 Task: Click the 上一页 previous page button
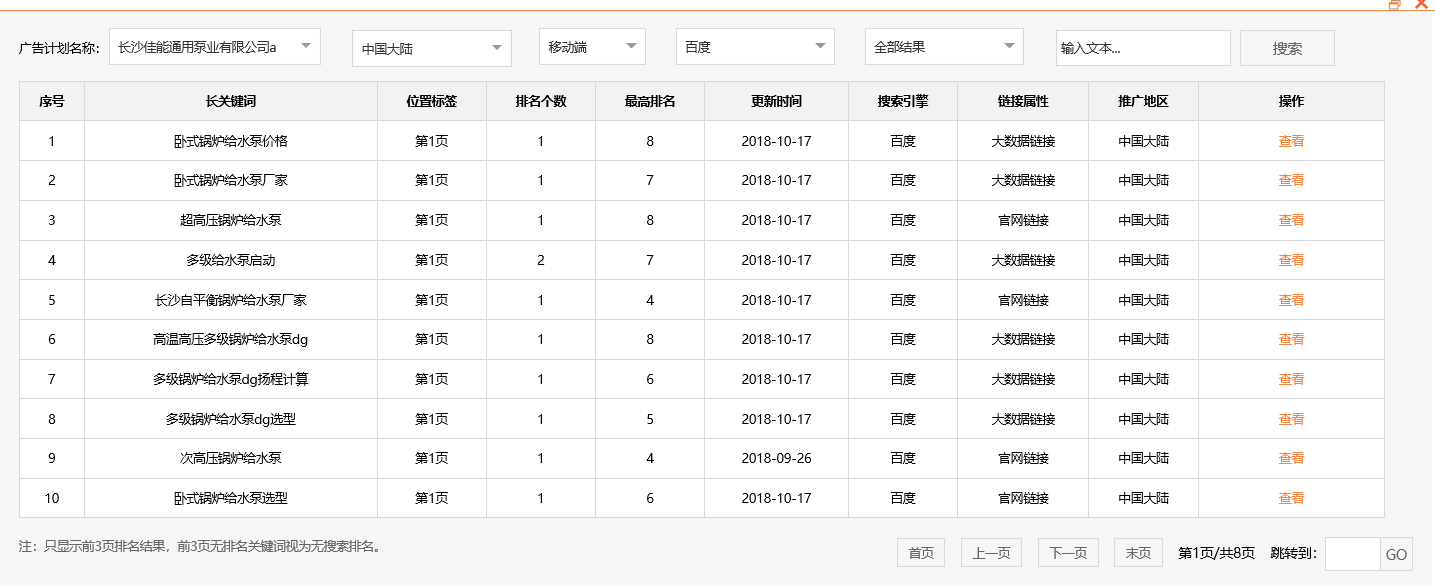click(x=990, y=552)
